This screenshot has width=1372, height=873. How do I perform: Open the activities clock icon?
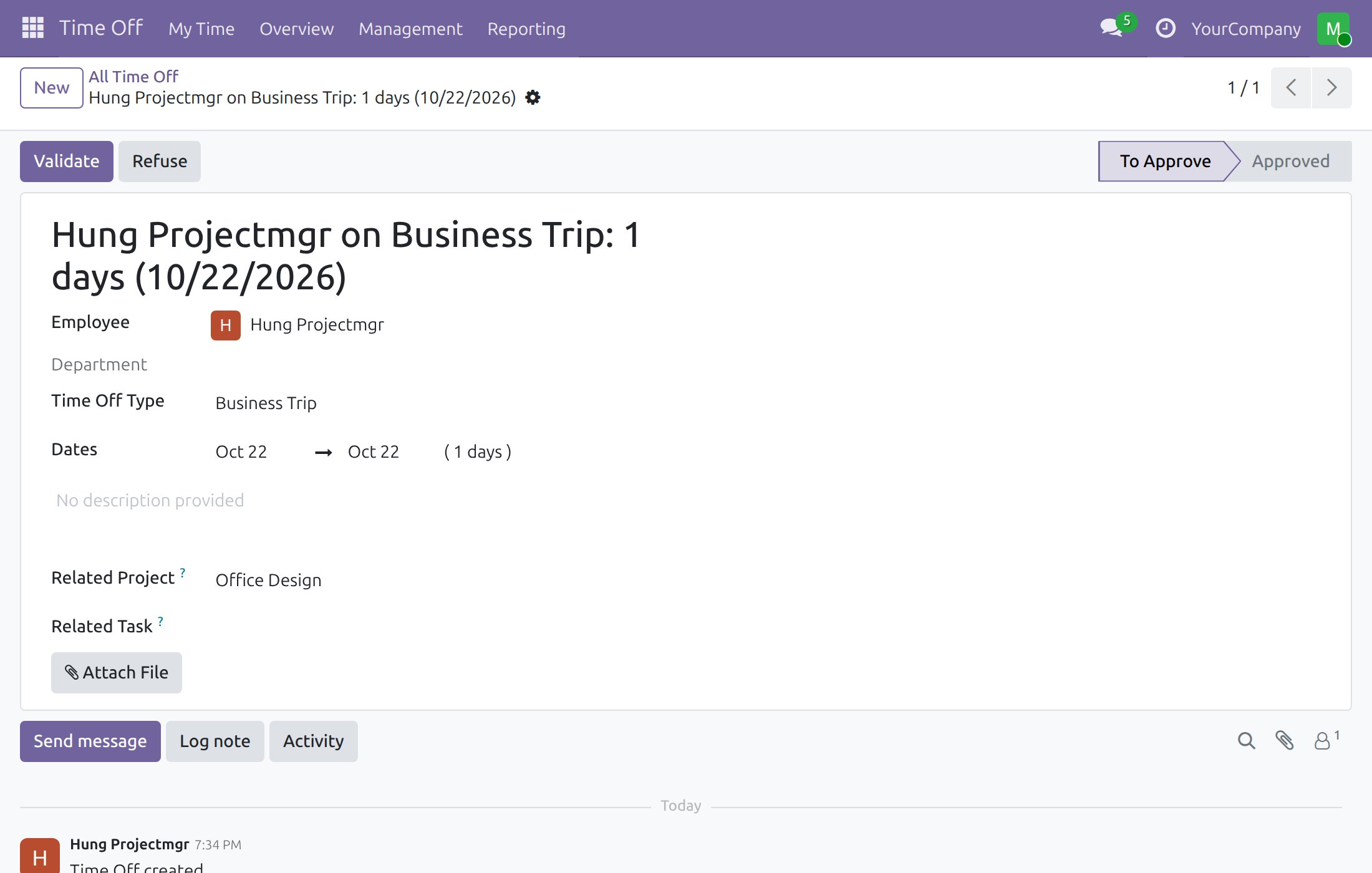1165,28
